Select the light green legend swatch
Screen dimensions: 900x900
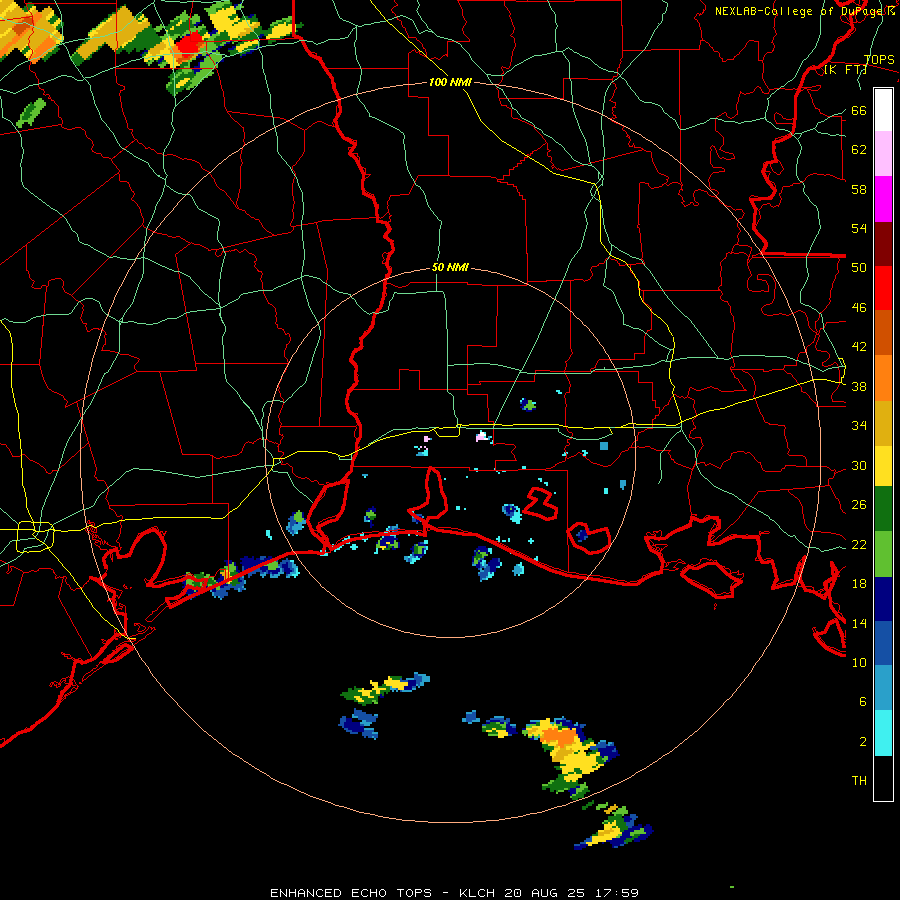(x=883, y=554)
